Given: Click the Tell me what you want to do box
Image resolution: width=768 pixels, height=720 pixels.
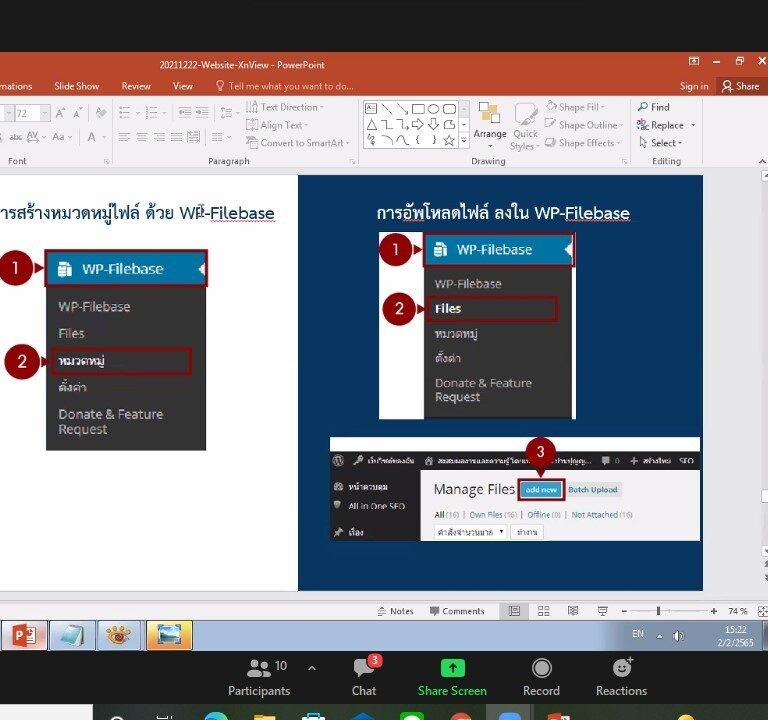Looking at the screenshot, I should point(285,86).
